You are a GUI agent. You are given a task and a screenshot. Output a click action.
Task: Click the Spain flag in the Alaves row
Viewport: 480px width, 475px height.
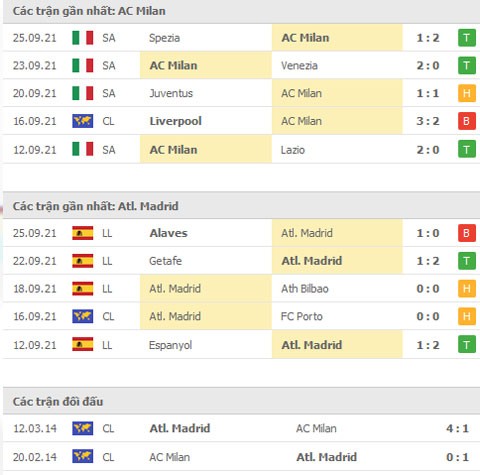pos(83,233)
